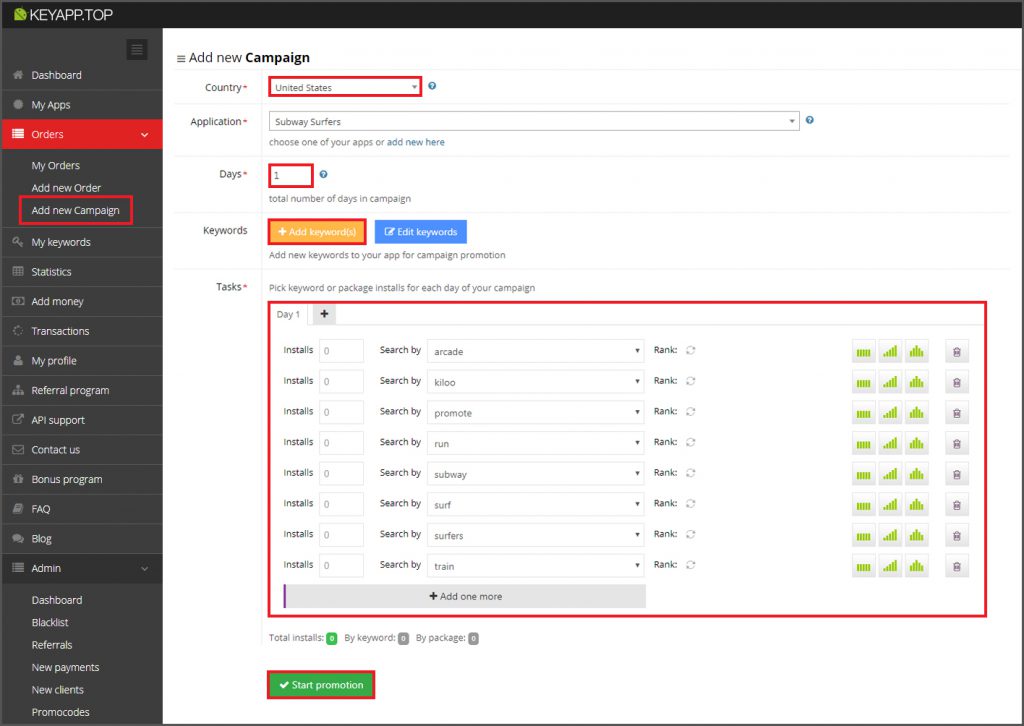This screenshot has height=726, width=1024.
Task: Focus the Days input field
Action: 291,175
